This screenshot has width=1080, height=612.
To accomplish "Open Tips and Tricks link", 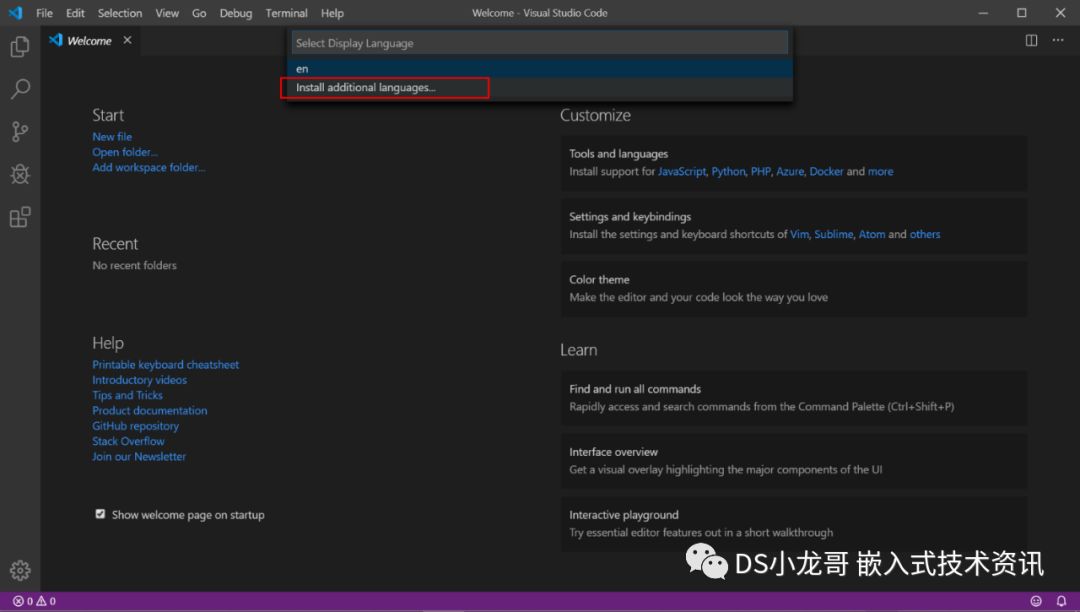I will pos(127,394).
